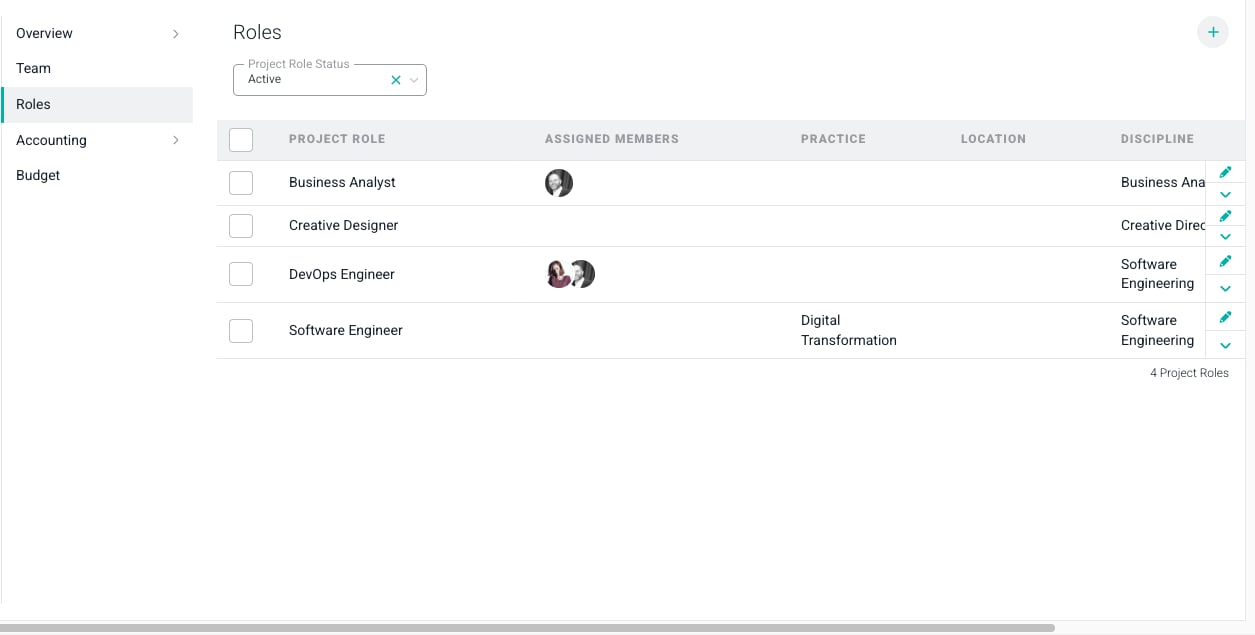Image resolution: width=1255 pixels, height=635 pixels.
Task: Expand the Software Engineer row chevron
Action: (1225, 345)
